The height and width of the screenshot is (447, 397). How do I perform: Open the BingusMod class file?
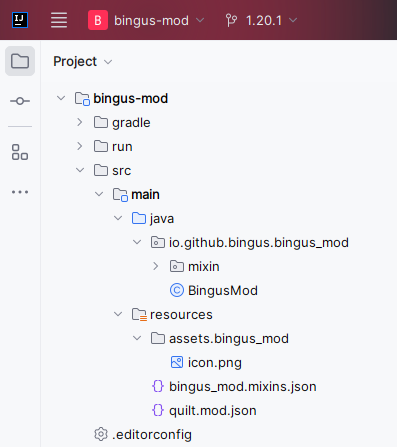tap(223, 290)
